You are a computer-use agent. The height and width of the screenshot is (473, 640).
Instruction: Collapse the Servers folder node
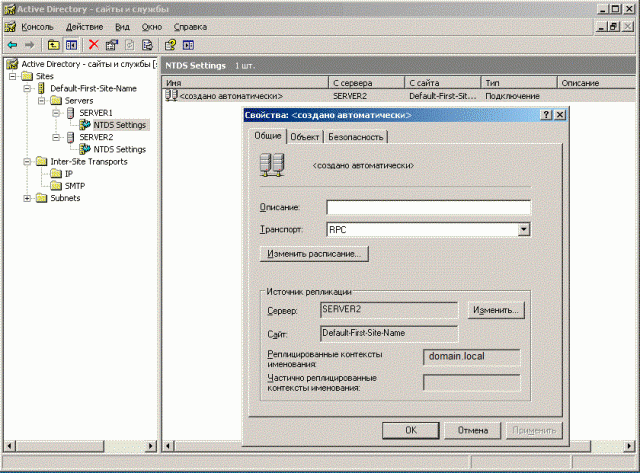coord(42,101)
